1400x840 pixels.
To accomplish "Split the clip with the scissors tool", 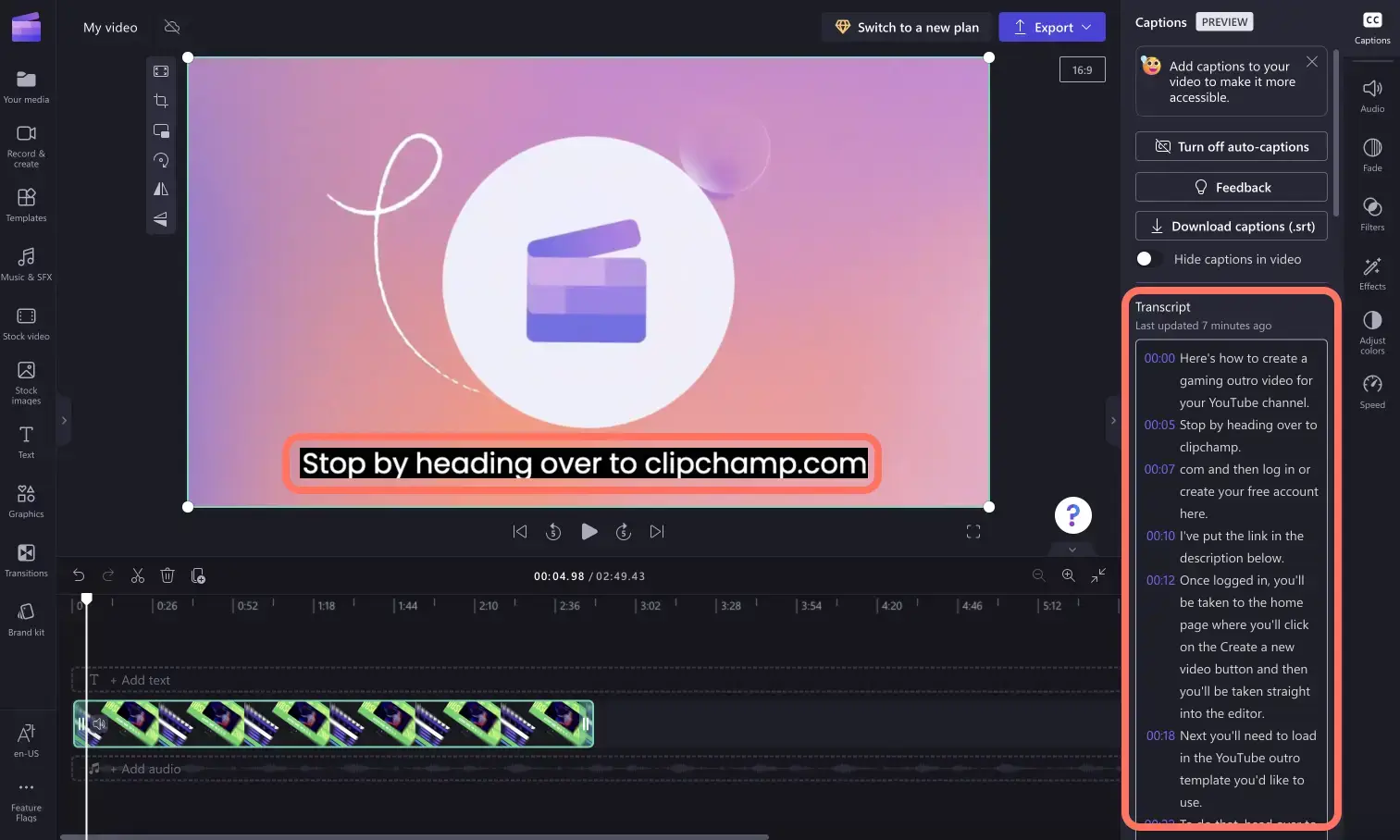I will coord(137,574).
